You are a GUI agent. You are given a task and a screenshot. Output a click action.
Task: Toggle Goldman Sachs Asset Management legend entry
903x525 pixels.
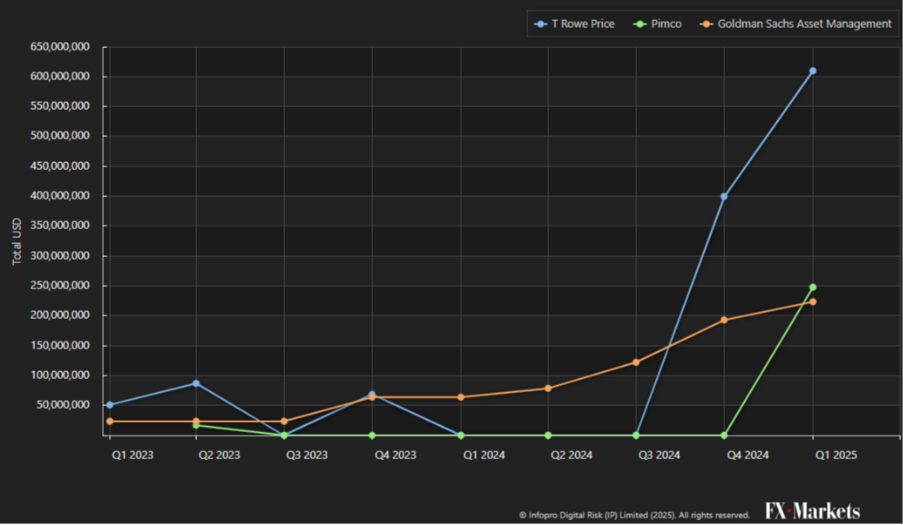click(795, 24)
